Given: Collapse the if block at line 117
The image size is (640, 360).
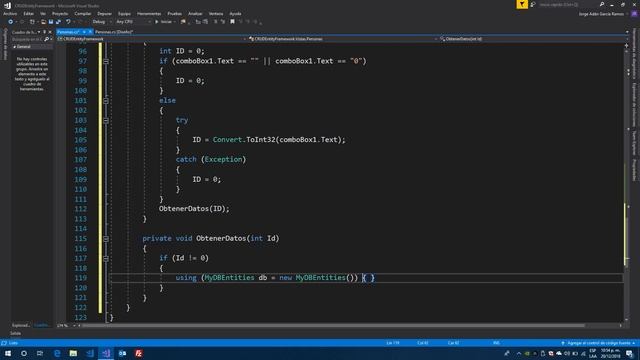Looking at the screenshot, I should [x=106, y=258].
